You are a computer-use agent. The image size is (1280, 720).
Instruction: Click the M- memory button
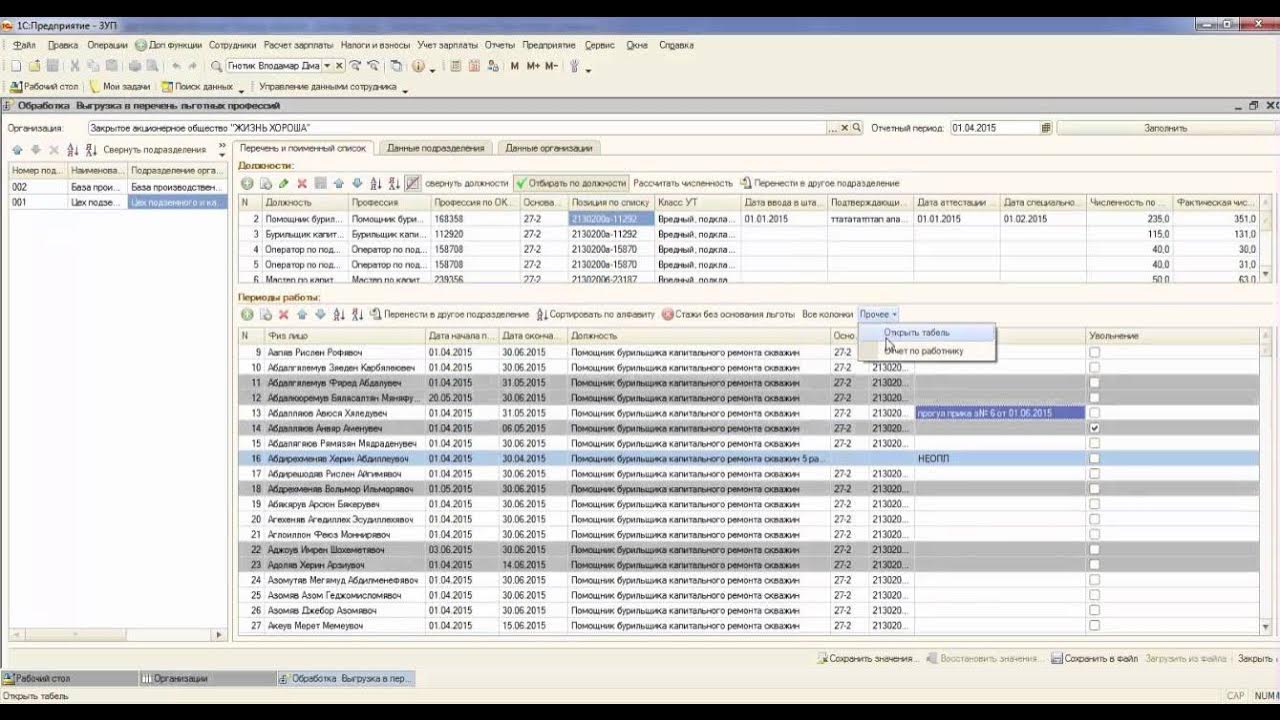click(551, 66)
